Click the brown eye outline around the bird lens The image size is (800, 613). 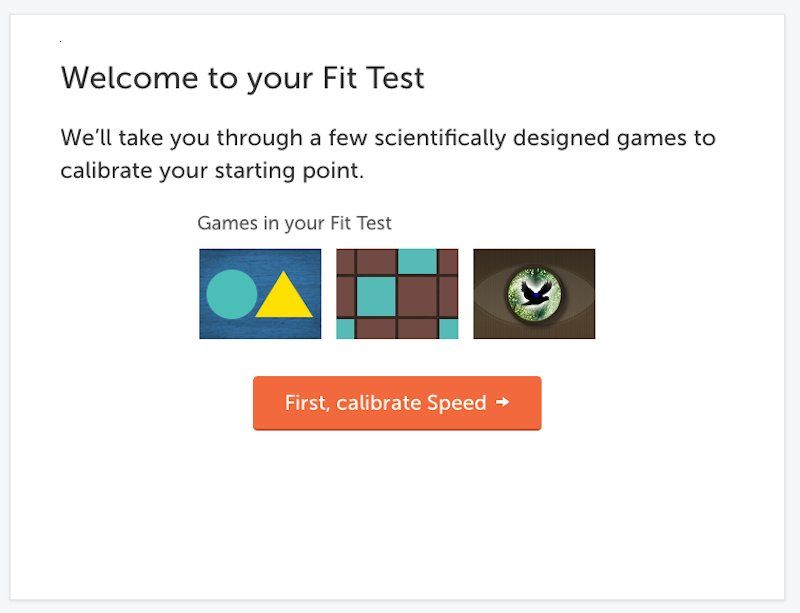pyautogui.click(x=579, y=294)
